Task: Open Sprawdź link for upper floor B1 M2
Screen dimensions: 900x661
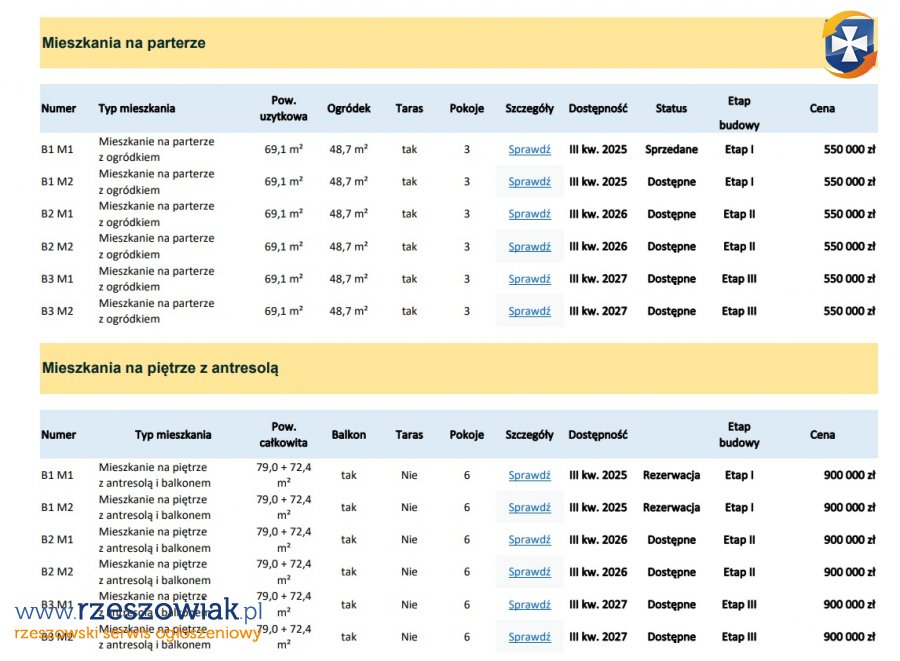Action: [529, 507]
